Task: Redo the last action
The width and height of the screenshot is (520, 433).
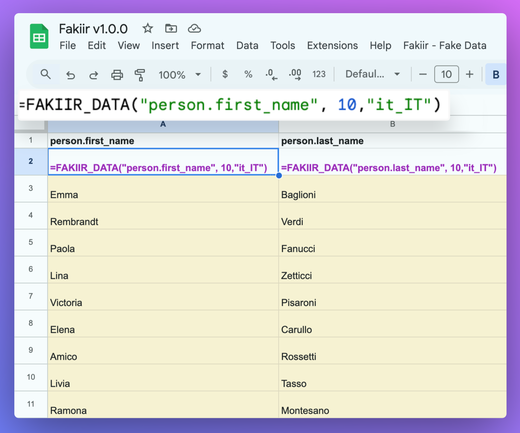Action: (93, 75)
